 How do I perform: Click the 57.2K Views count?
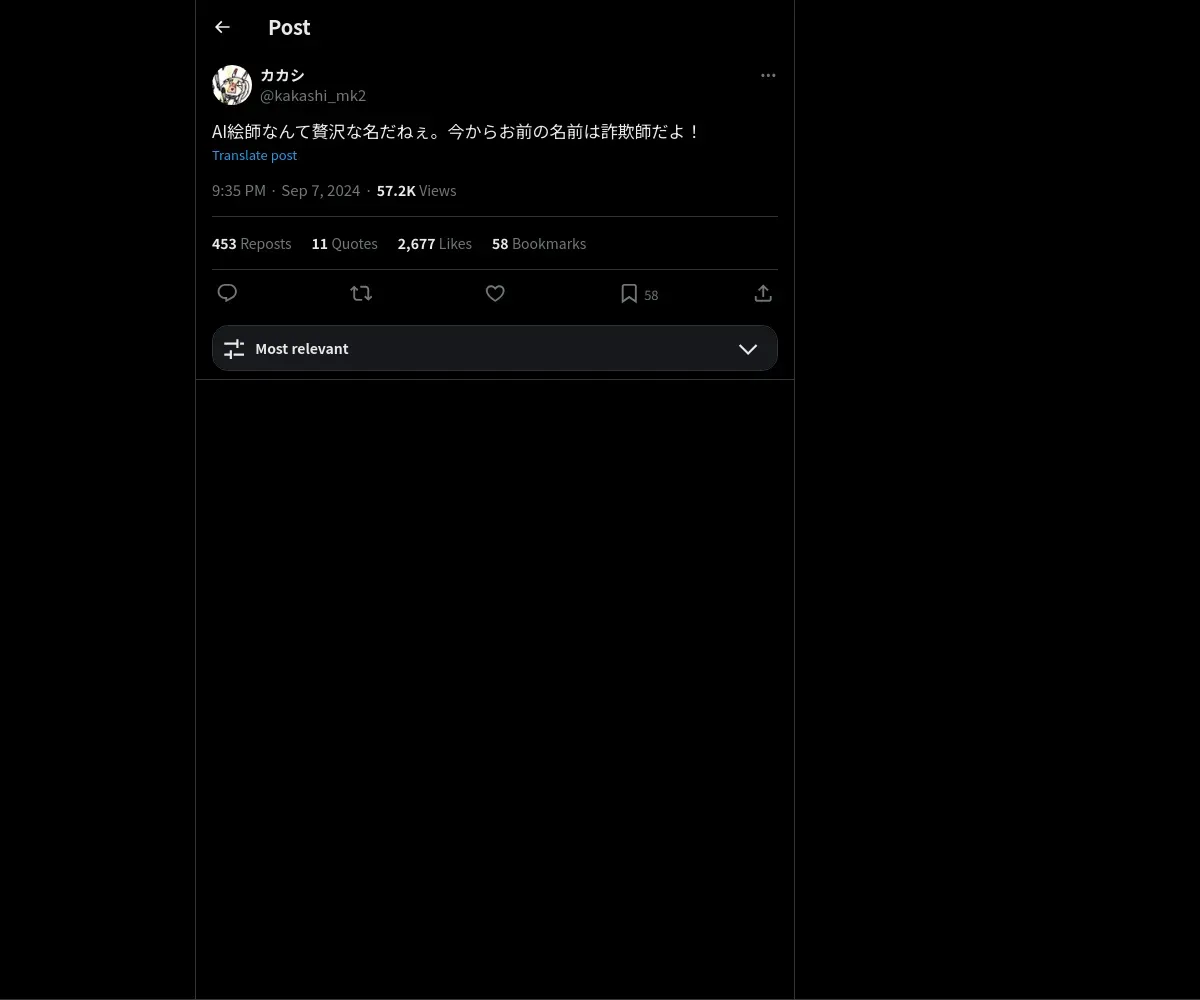416,190
